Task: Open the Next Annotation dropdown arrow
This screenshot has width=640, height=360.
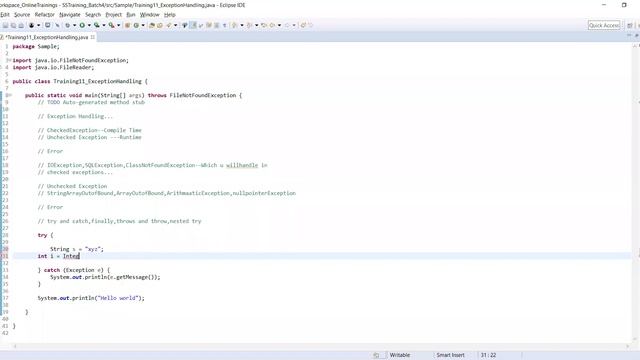Action: (x=242, y=25)
